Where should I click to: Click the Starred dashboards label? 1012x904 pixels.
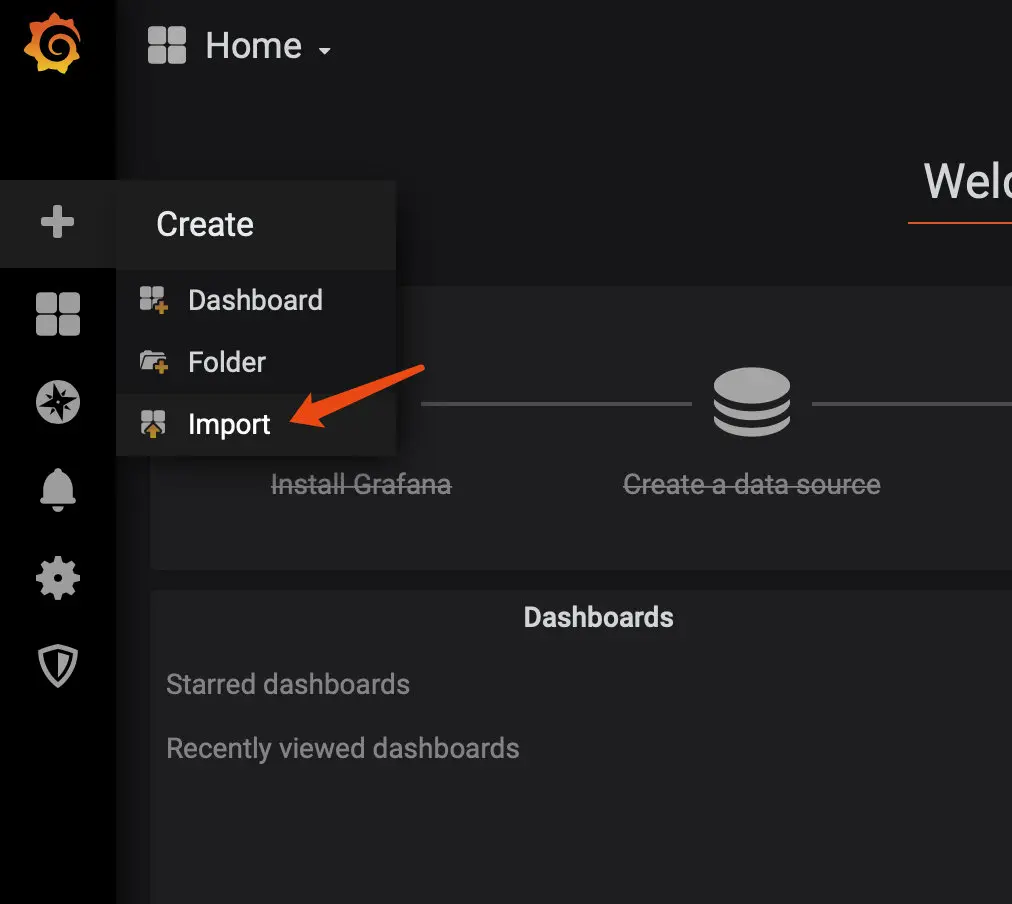288,684
